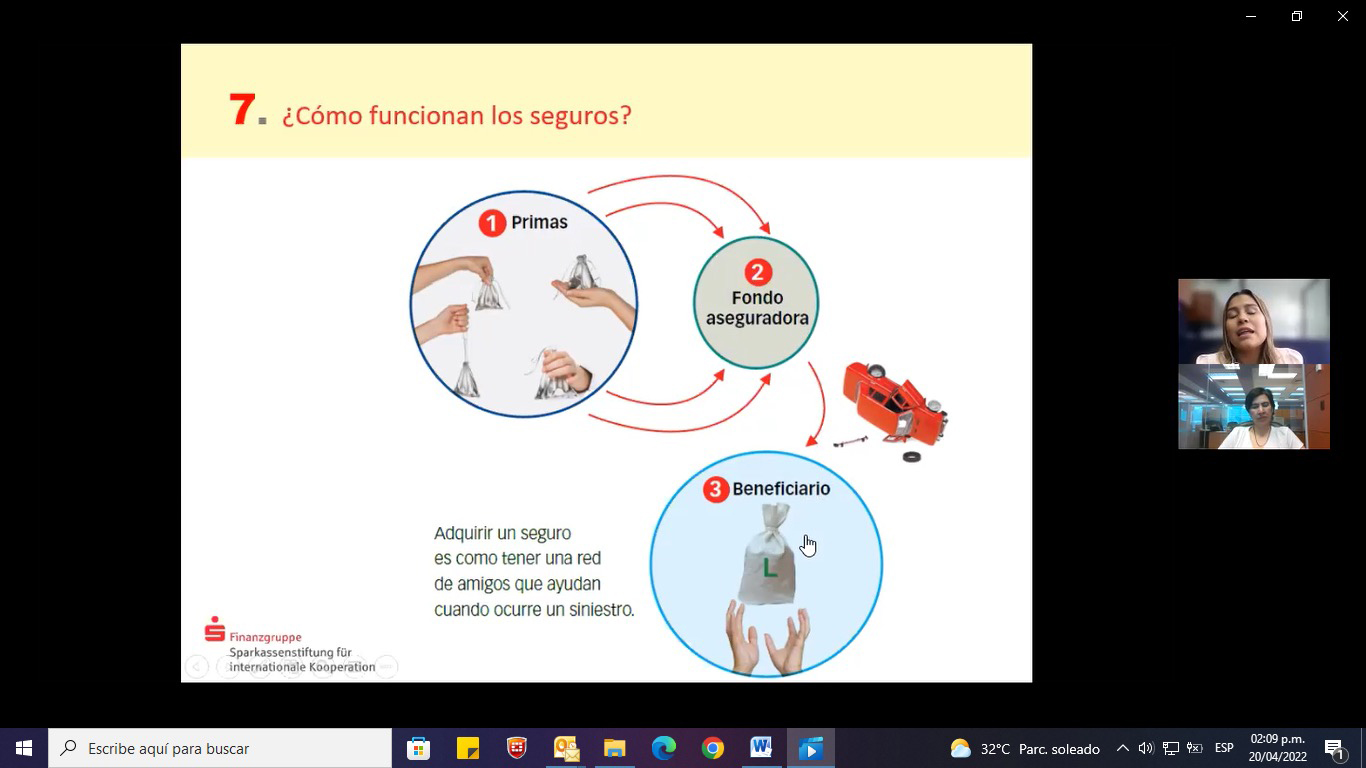Click the 'Beneficiario' label

(x=781, y=489)
